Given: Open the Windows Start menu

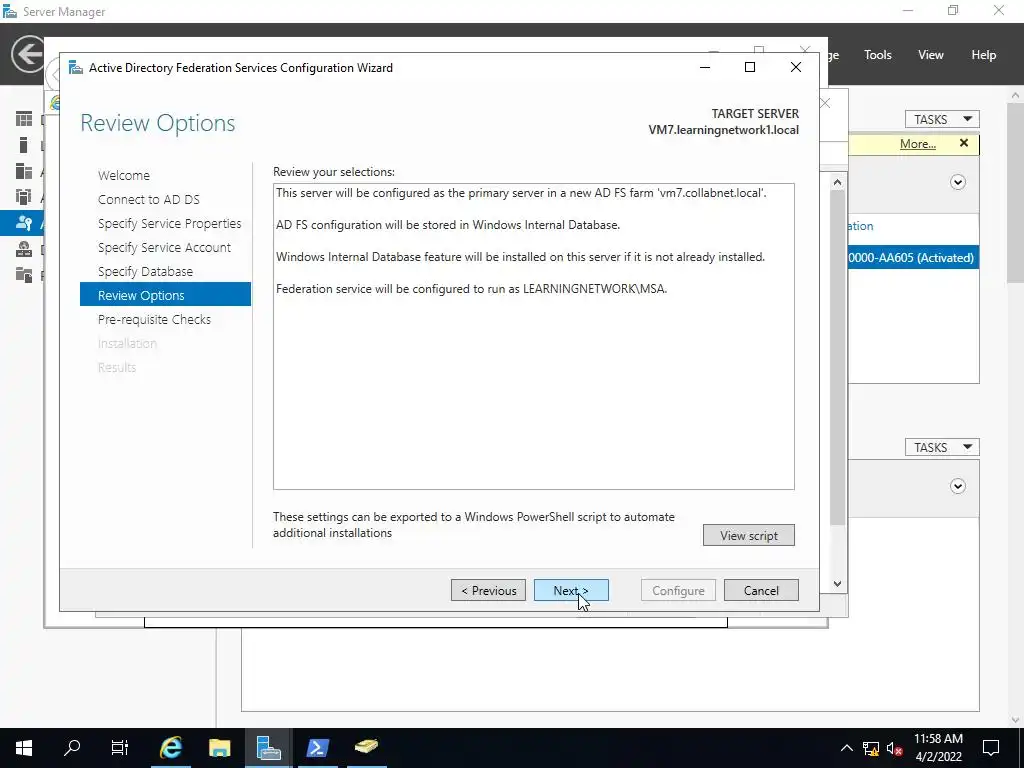Looking at the screenshot, I should pos(24,747).
